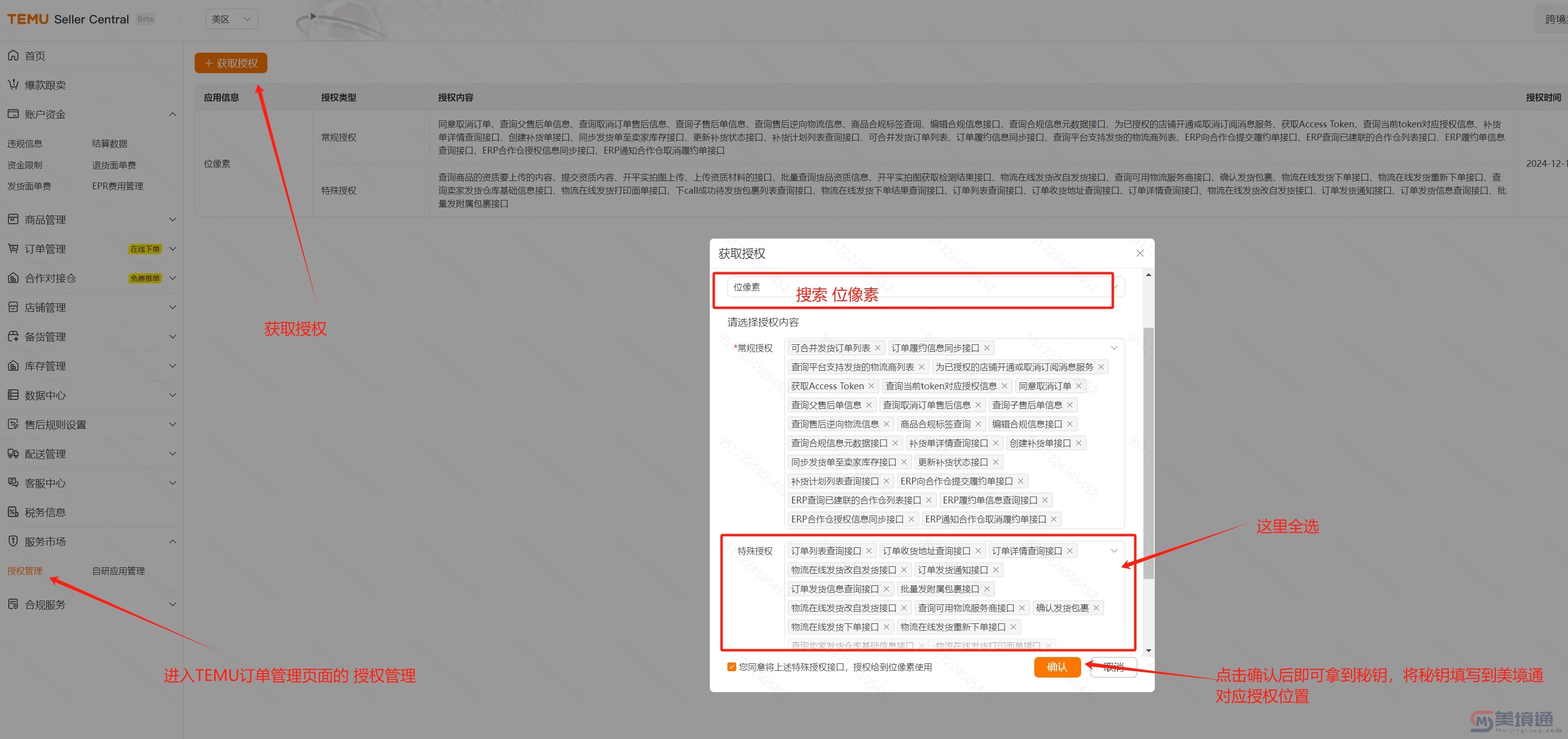The height and width of the screenshot is (739, 1568).
Task: Open the 税务信息 icon
Action: point(13,511)
